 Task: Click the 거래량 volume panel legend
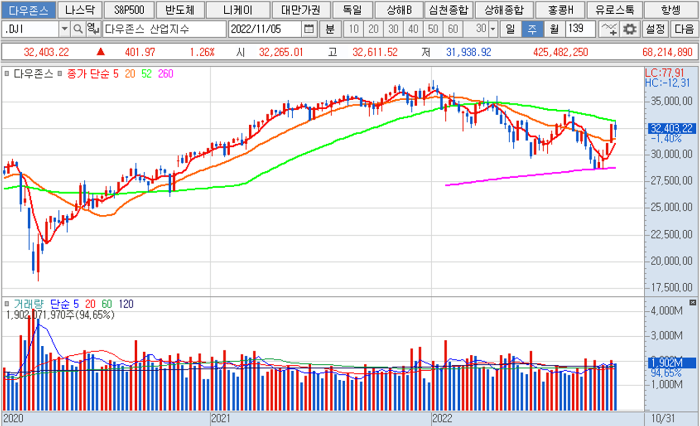click(x=29, y=304)
